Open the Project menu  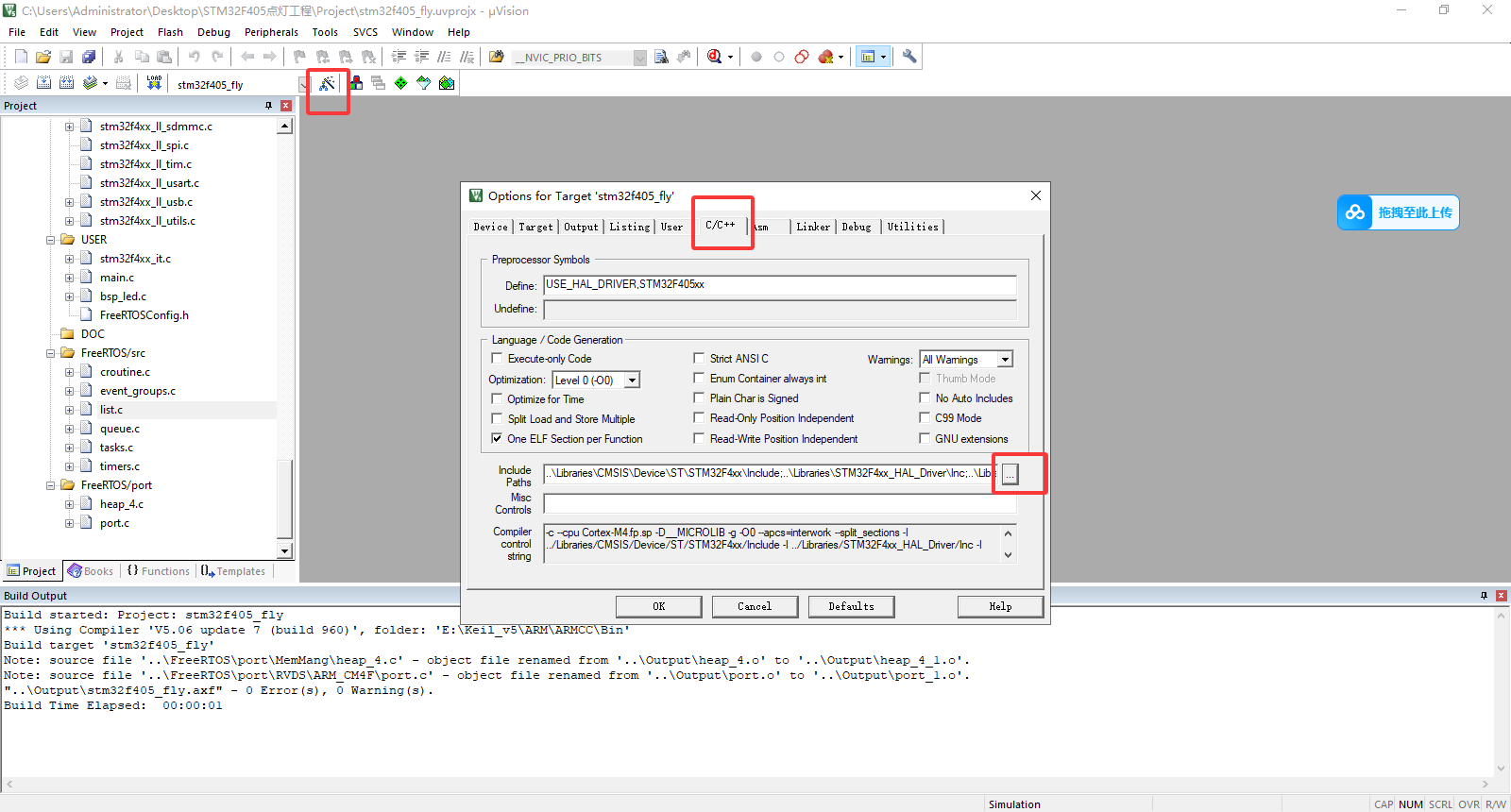pos(127,32)
